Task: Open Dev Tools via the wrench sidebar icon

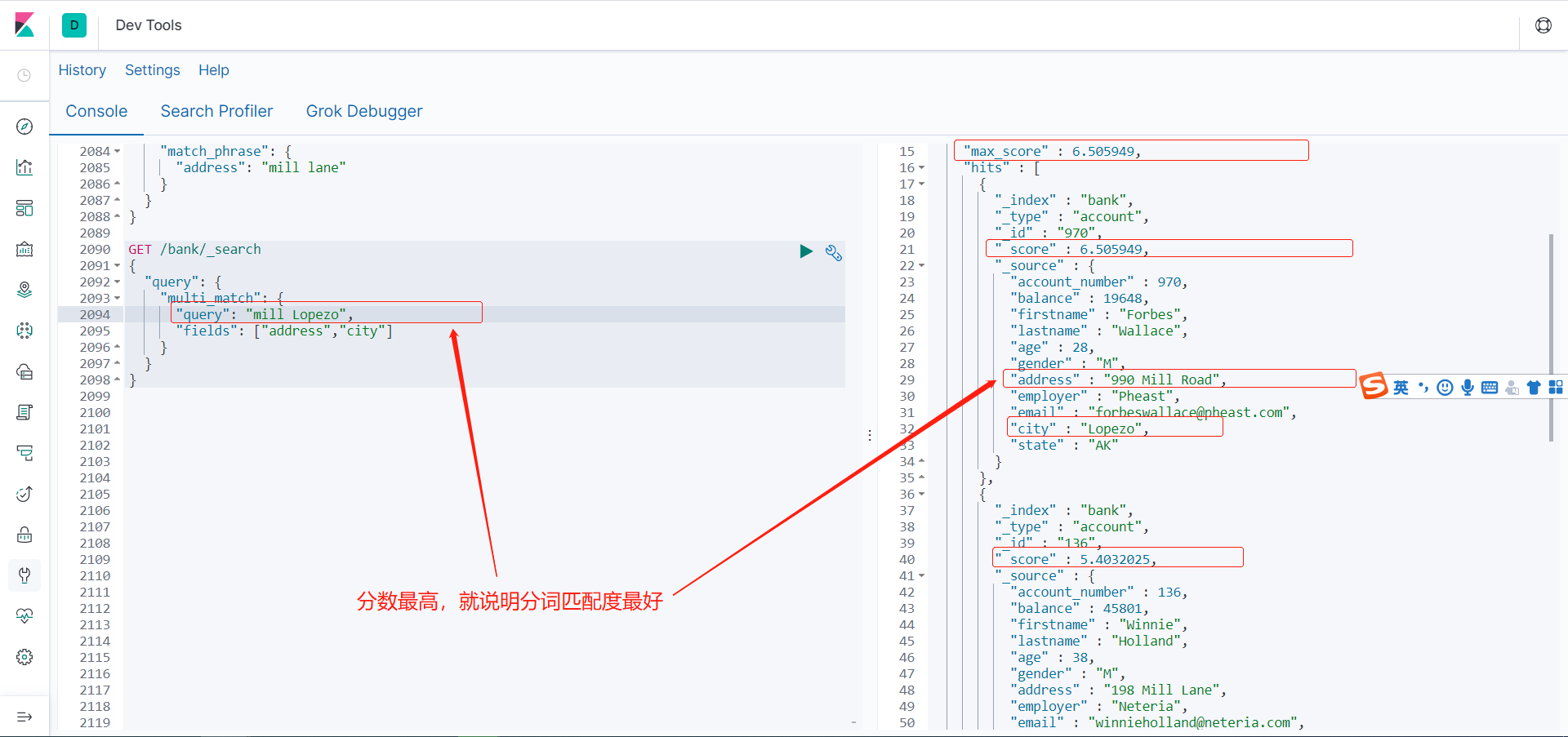Action: (24, 575)
